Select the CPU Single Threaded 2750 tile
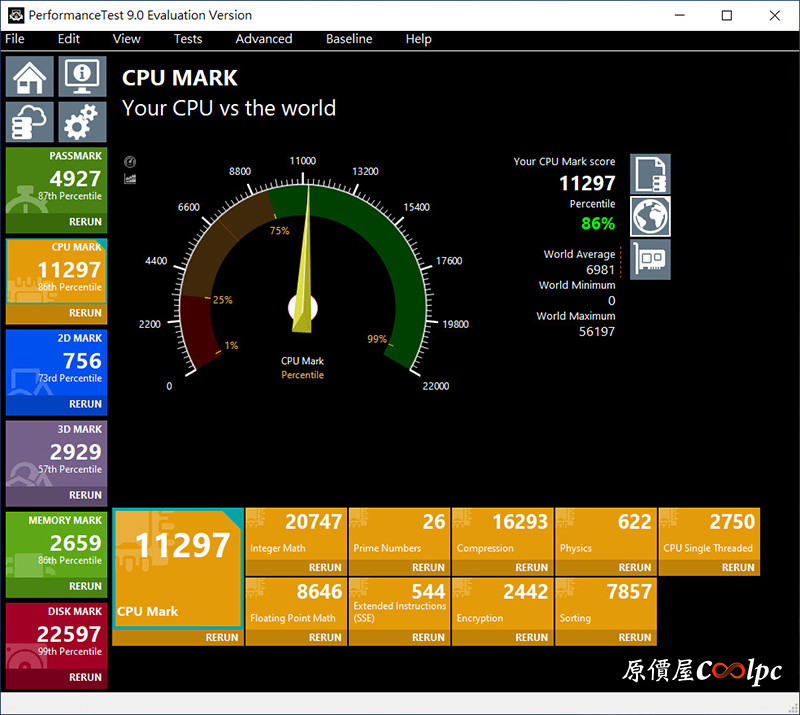 click(709, 534)
